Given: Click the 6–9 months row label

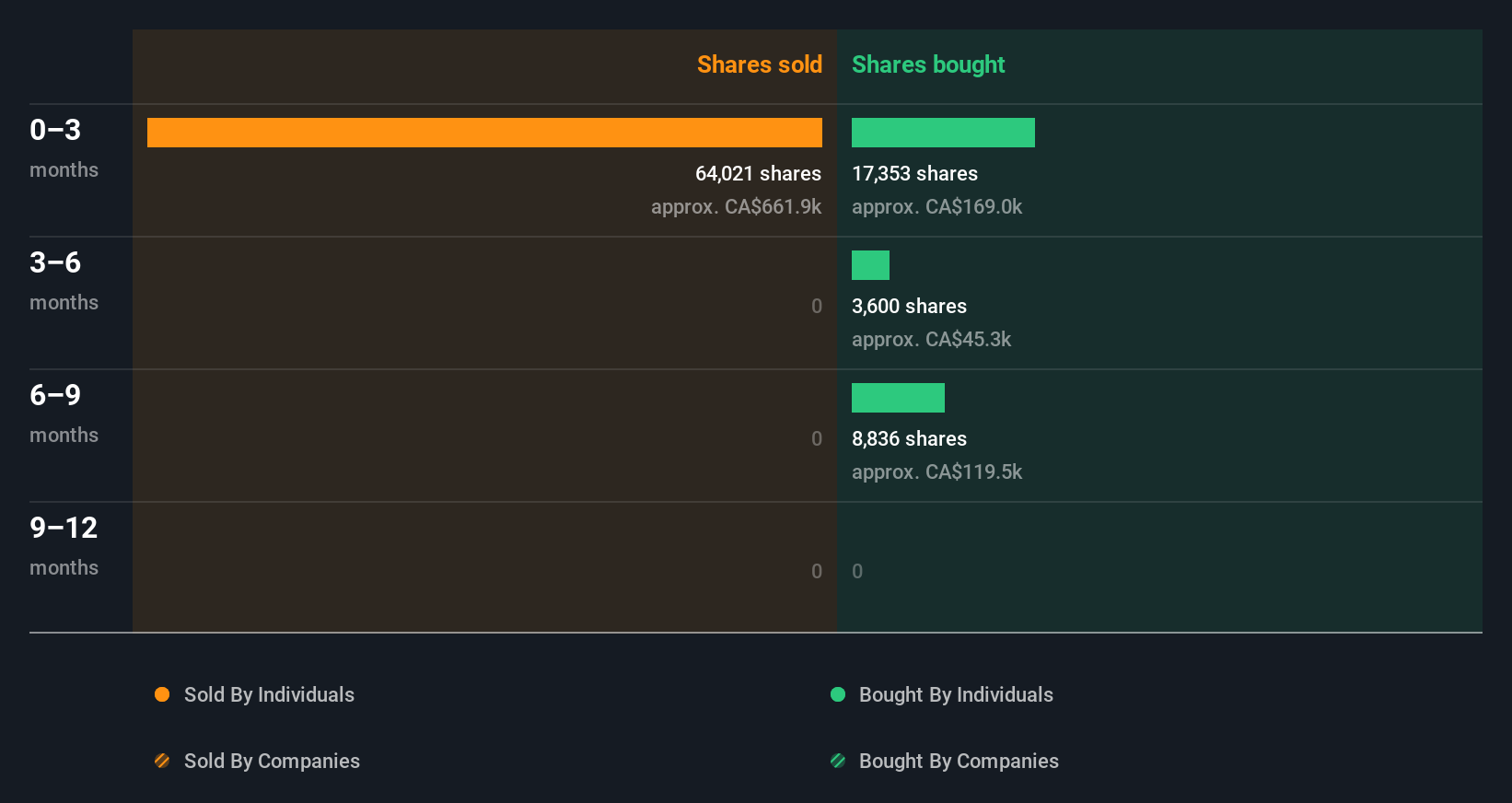Looking at the screenshot, I should (64, 413).
